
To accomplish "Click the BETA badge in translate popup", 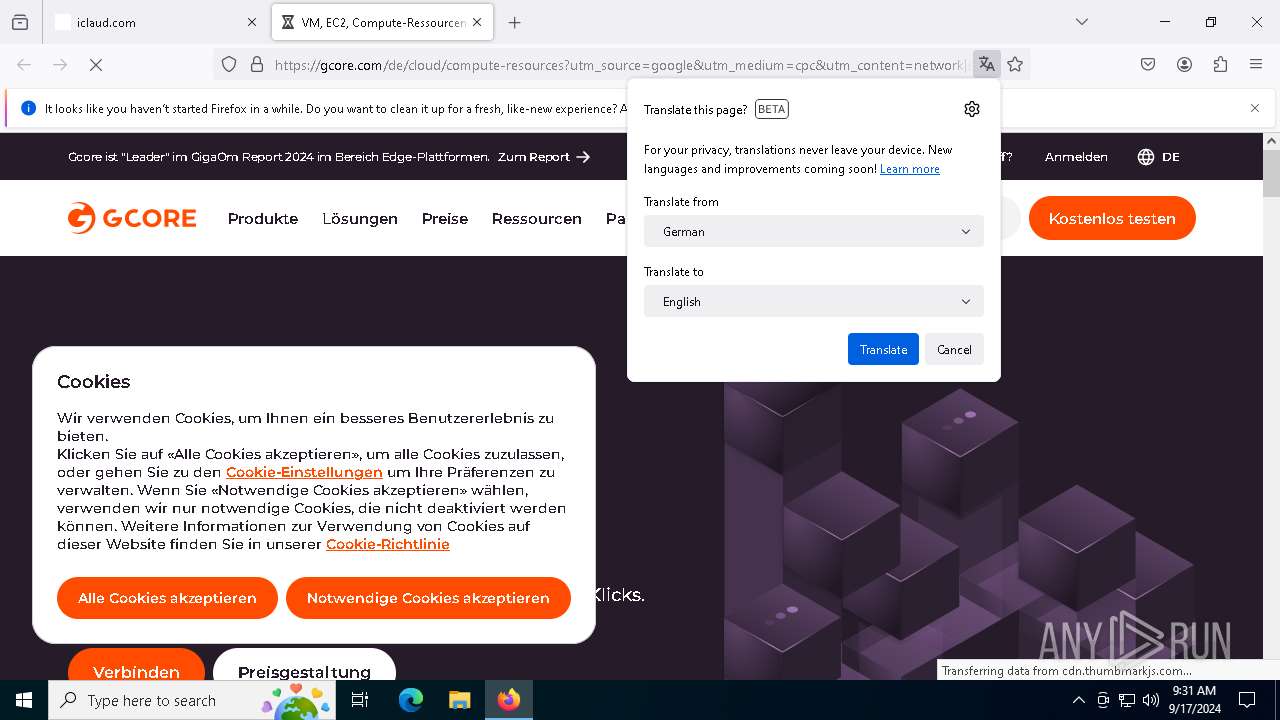I will point(771,109).
